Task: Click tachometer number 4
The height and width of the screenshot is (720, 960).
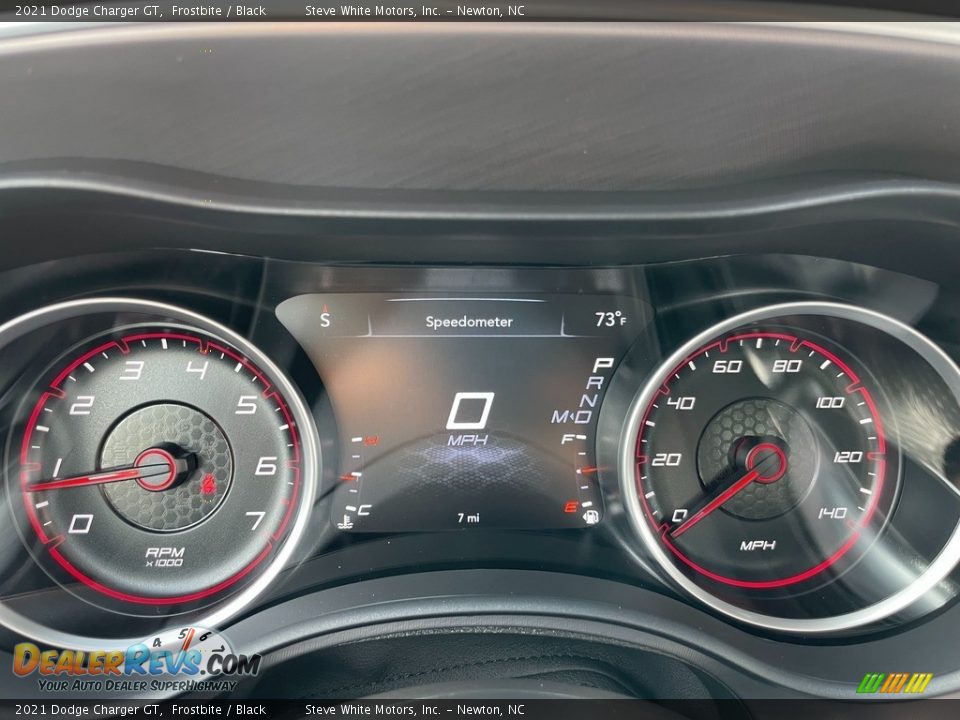Action: (x=197, y=370)
